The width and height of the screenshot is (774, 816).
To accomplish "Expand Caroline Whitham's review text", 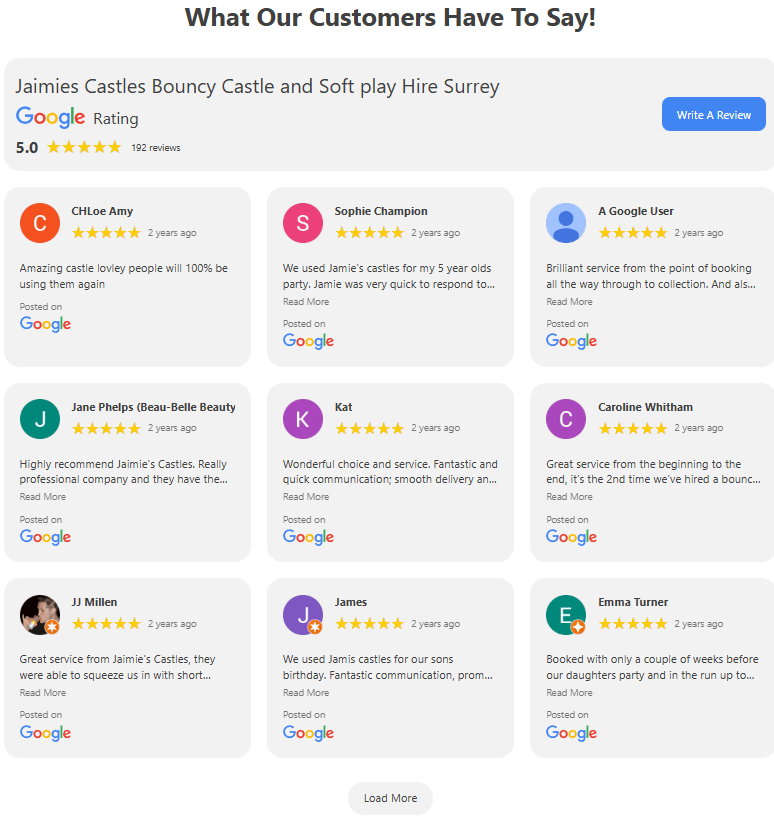I will pyautogui.click(x=568, y=496).
